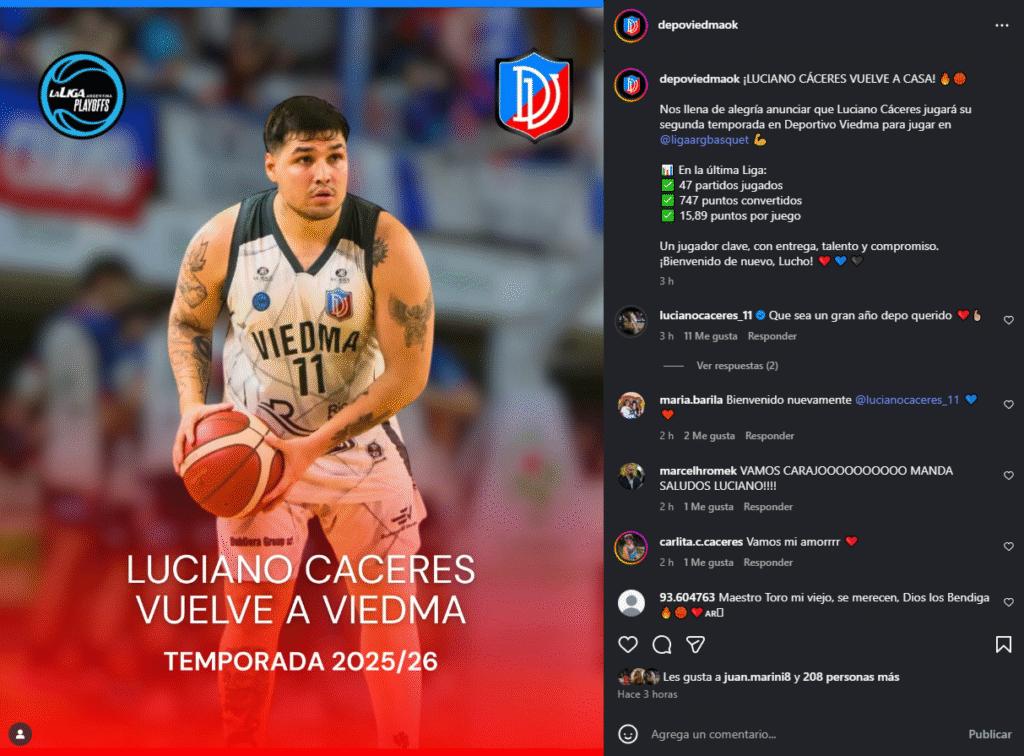1024x756 pixels.
Task: Like the post with the heart icon
Action: tap(628, 644)
